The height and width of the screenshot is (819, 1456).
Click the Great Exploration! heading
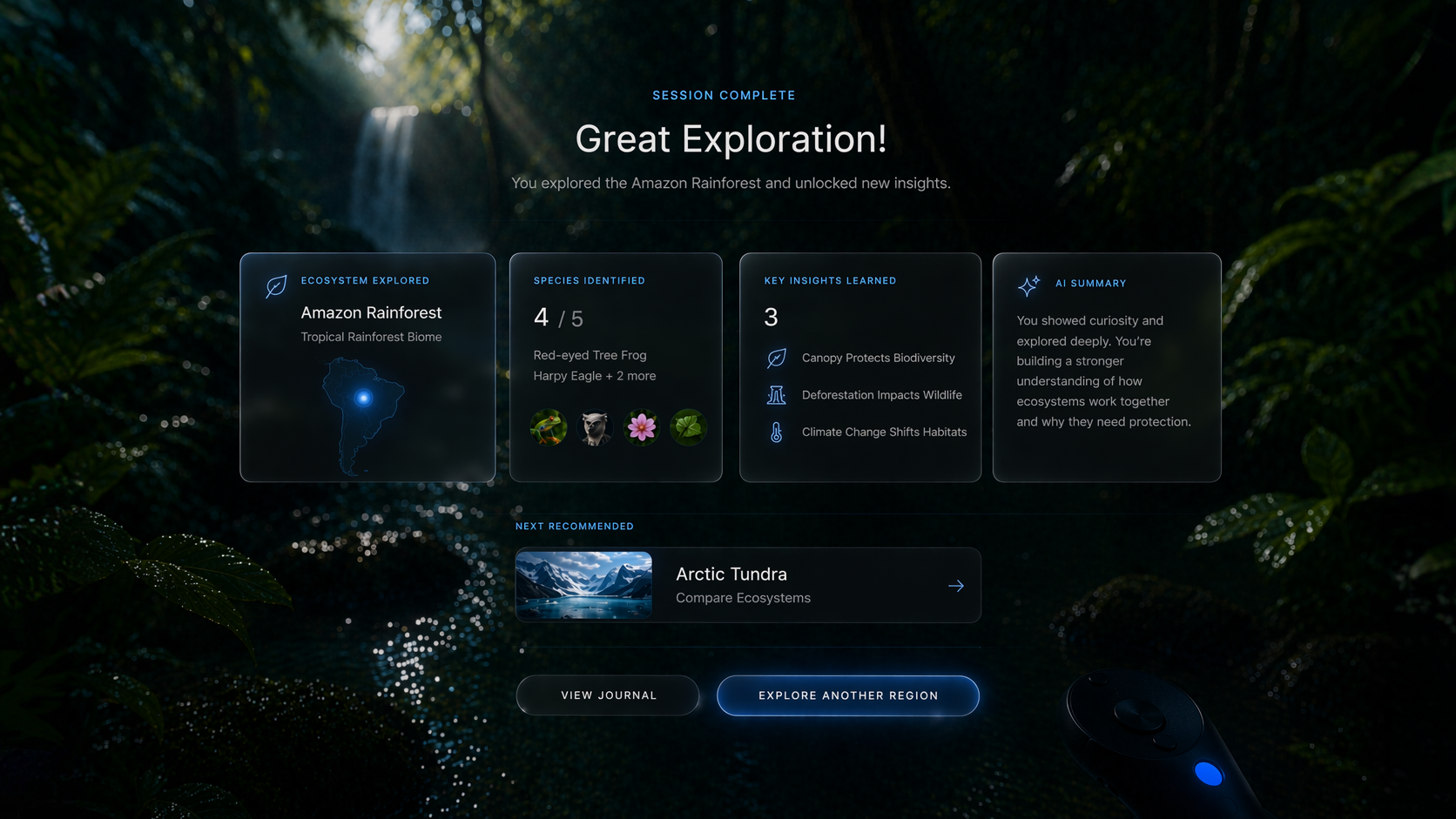[731, 139]
